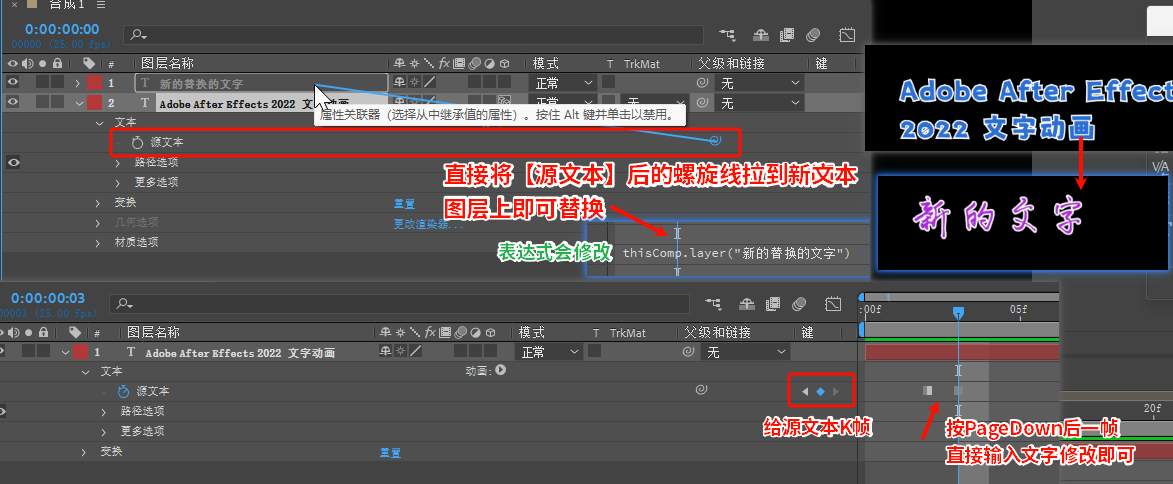Hide the 新的替换的文字 layer via its eye
Screen dimensions: 1173x484
pyautogui.click(x=13, y=82)
